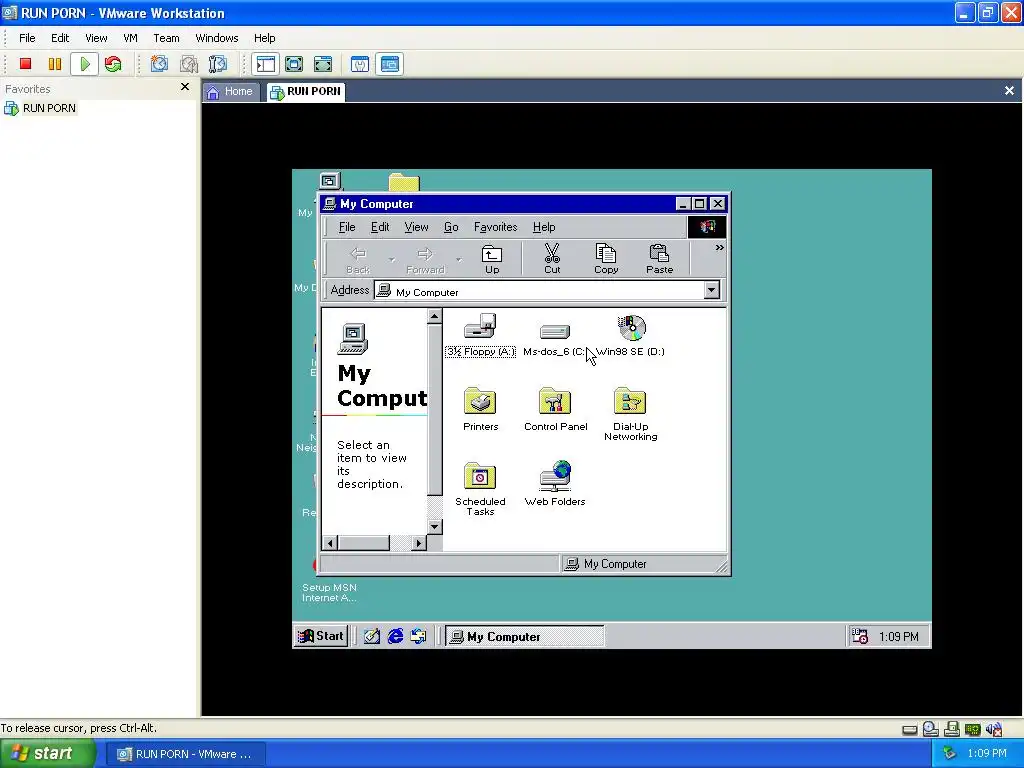Click the greyed revert to snapshot icon
Viewport: 1024px width, 768px height.
tap(189, 64)
